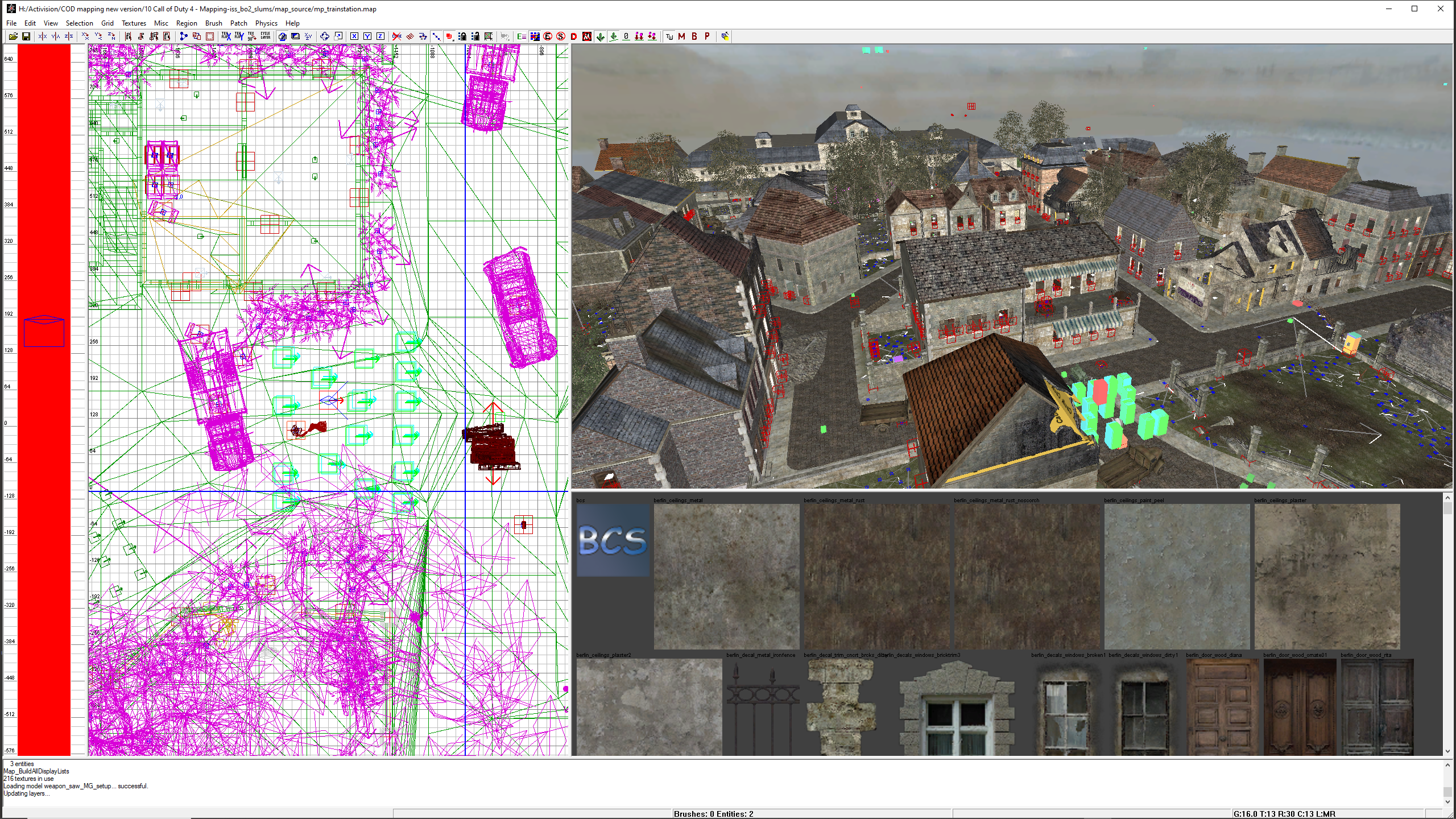Click the blue triangle vertex tool icon
The width and height of the screenshot is (1456, 819).
point(183,36)
